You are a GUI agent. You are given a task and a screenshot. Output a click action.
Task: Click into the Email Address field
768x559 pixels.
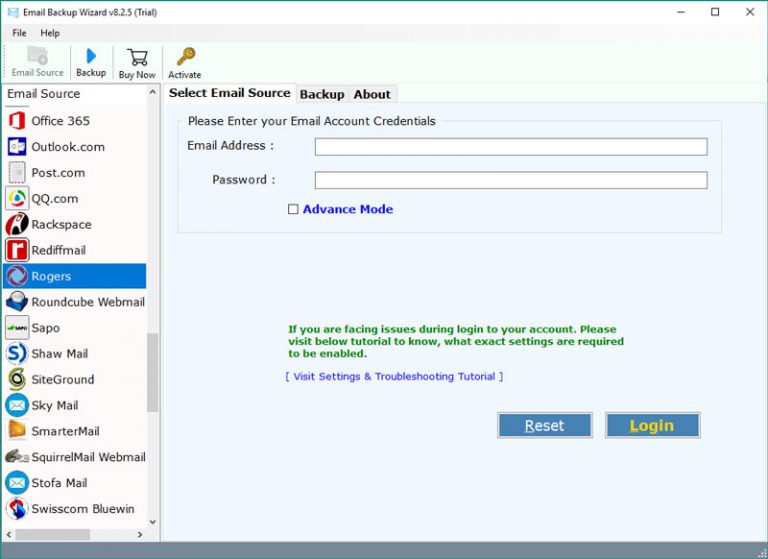[510, 147]
